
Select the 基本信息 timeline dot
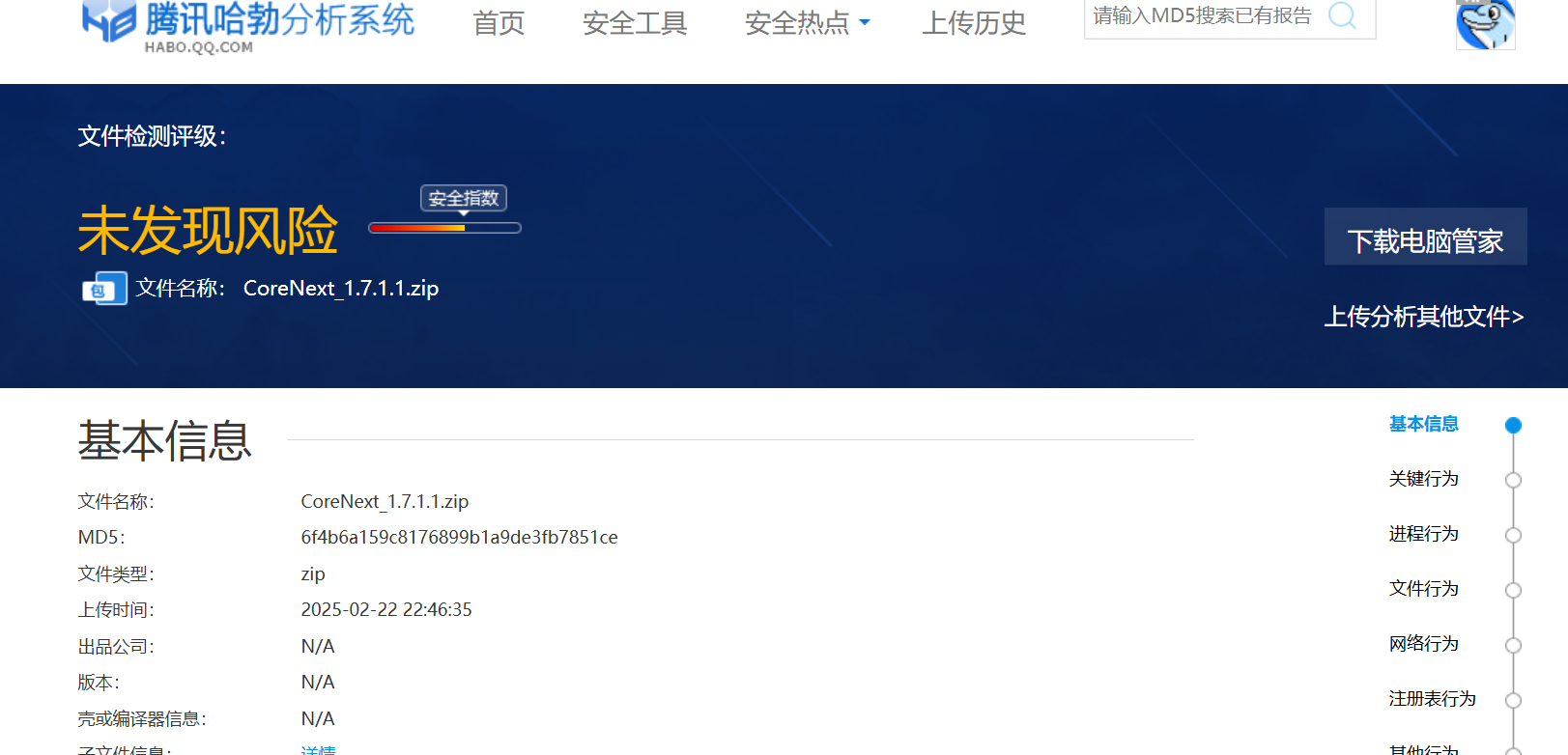tap(1513, 425)
